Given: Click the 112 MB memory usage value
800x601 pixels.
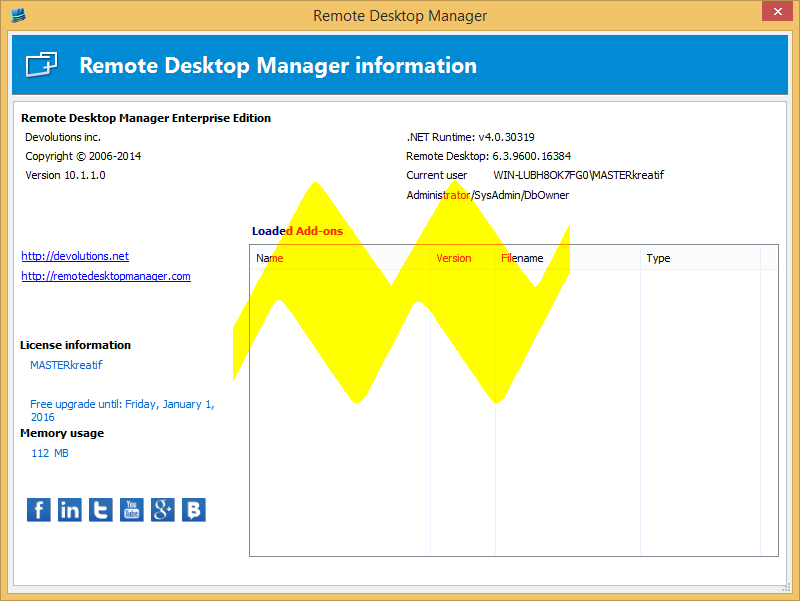Looking at the screenshot, I should coord(50,453).
